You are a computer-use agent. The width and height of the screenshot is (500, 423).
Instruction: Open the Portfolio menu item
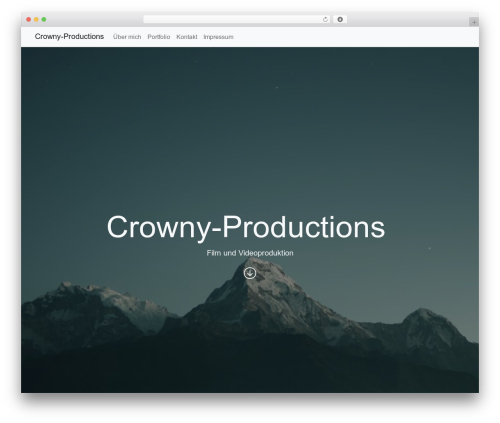(159, 37)
